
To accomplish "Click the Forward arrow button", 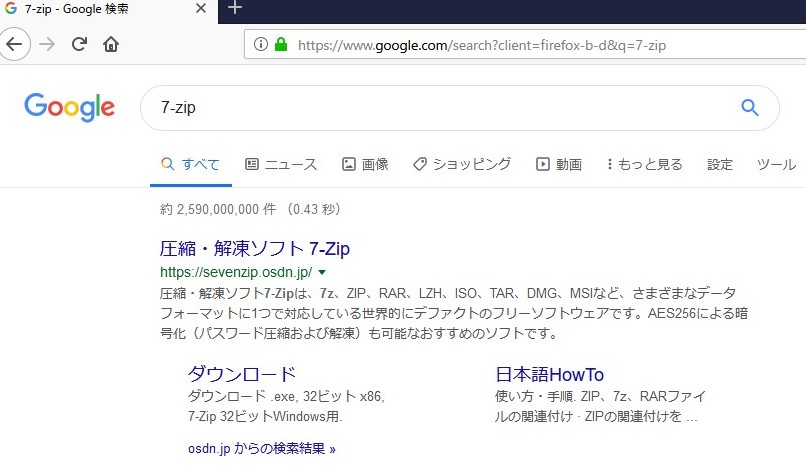I will click(47, 44).
